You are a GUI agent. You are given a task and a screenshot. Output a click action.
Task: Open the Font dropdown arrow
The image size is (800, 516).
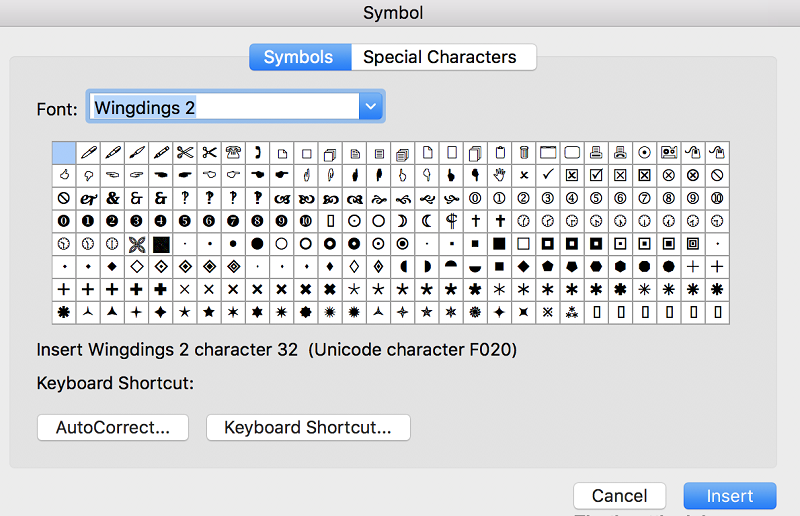click(x=371, y=106)
